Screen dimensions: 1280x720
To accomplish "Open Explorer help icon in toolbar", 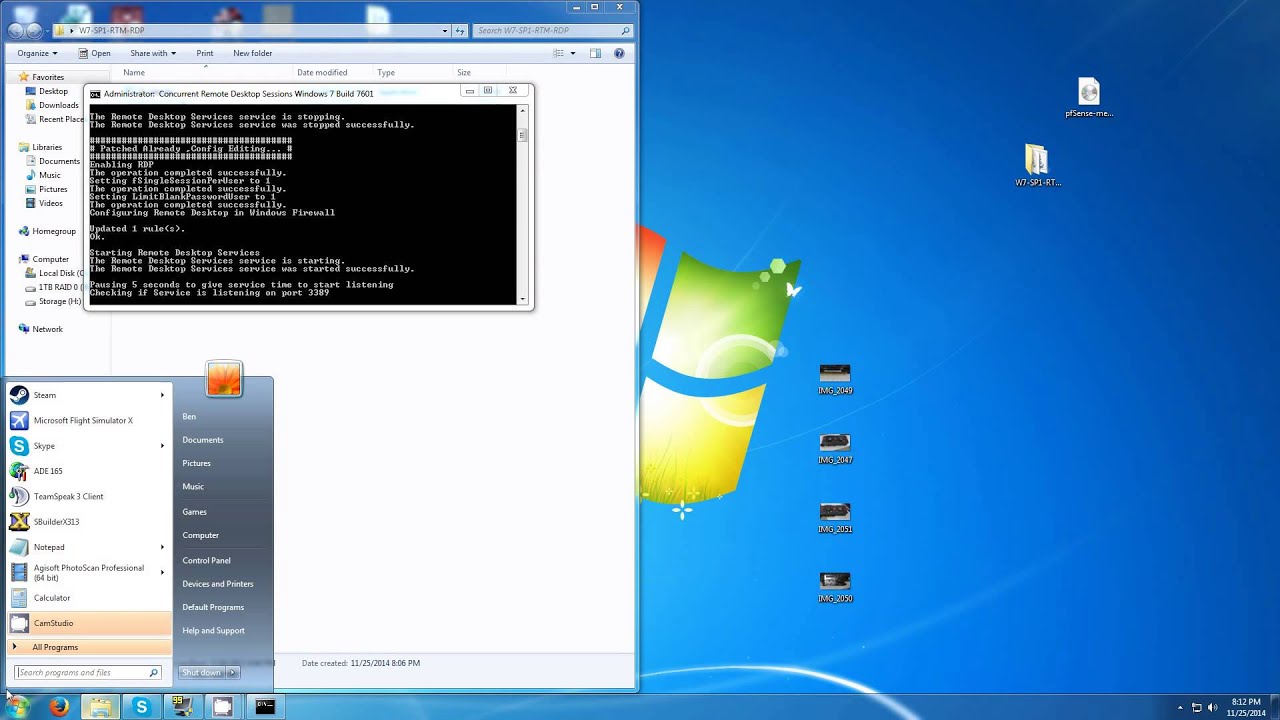I will pos(619,53).
